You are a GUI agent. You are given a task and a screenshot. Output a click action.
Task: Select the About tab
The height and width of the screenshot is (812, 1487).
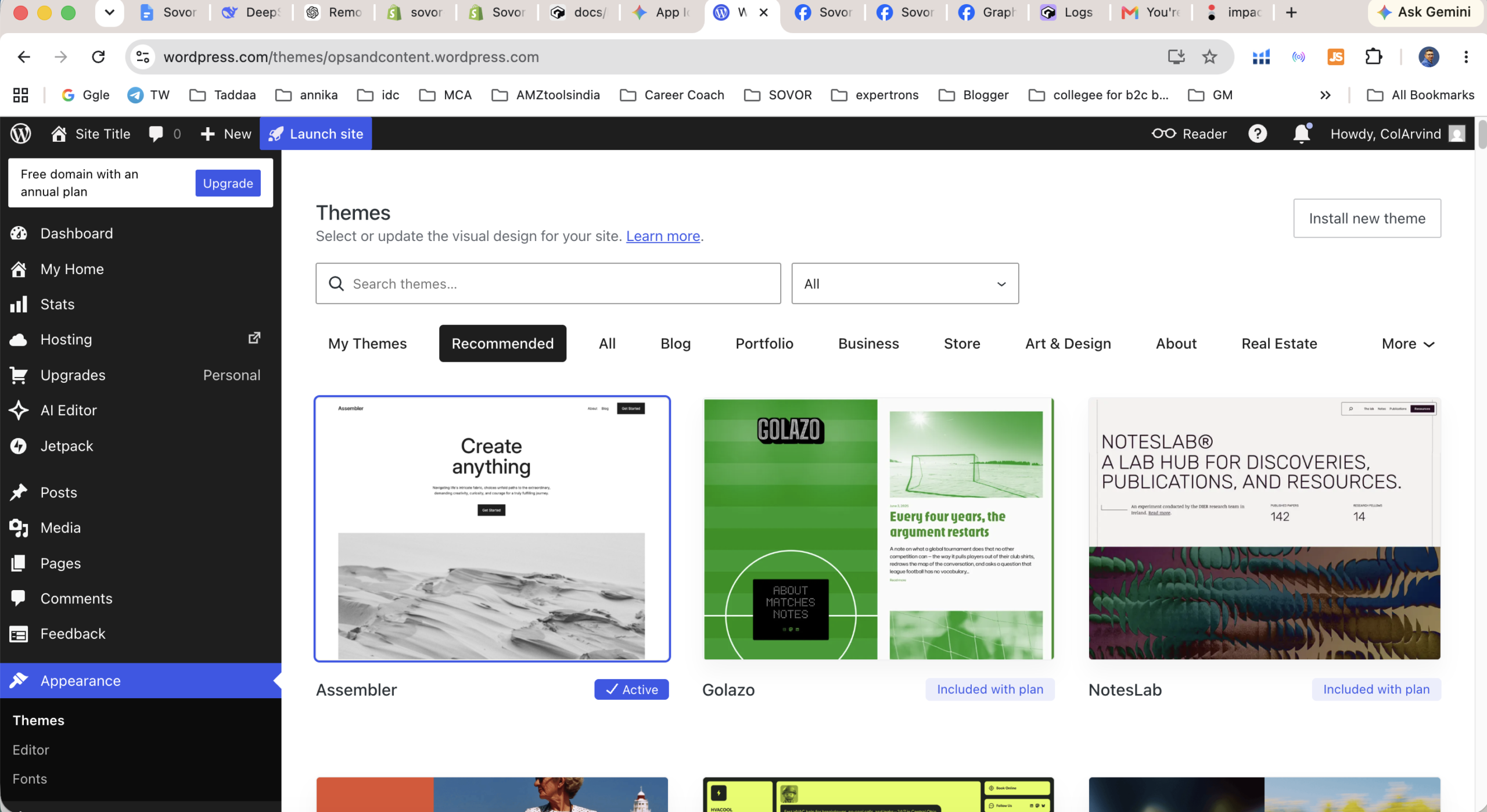coord(1176,343)
